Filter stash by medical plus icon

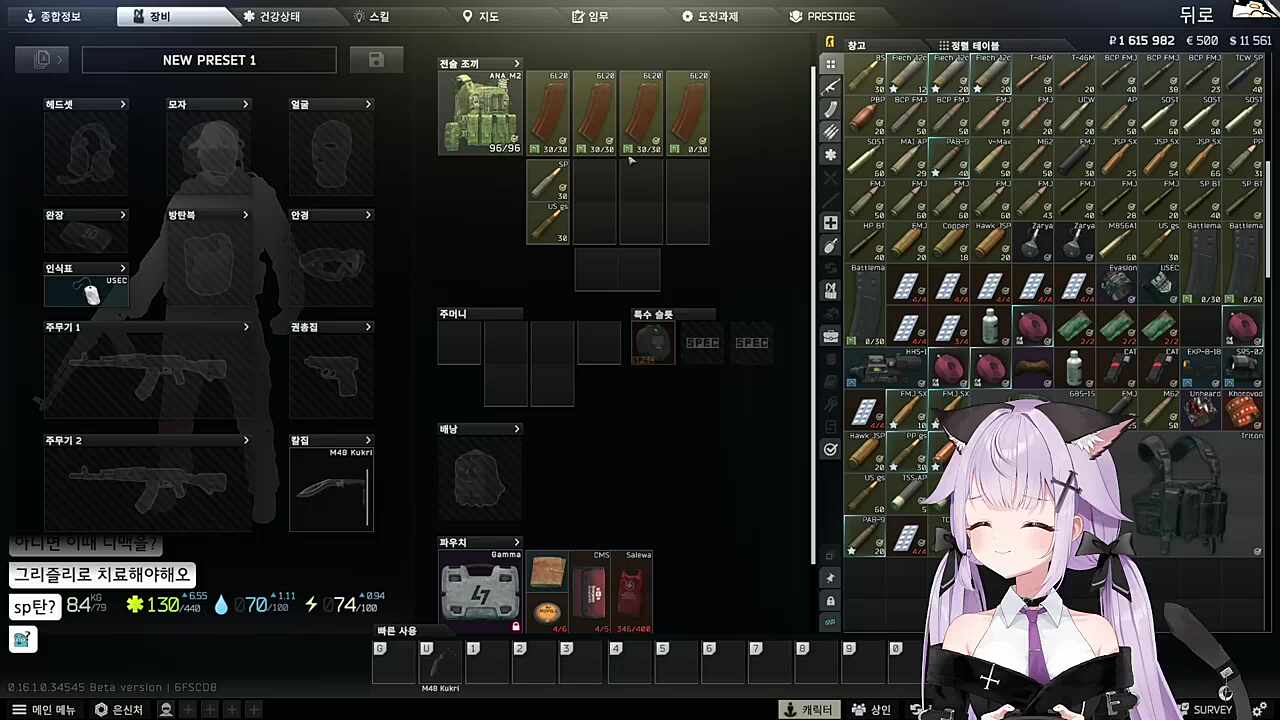click(x=830, y=223)
